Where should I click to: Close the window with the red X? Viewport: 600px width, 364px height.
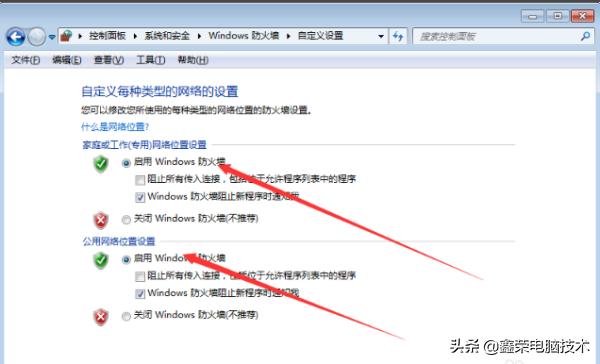582,16
